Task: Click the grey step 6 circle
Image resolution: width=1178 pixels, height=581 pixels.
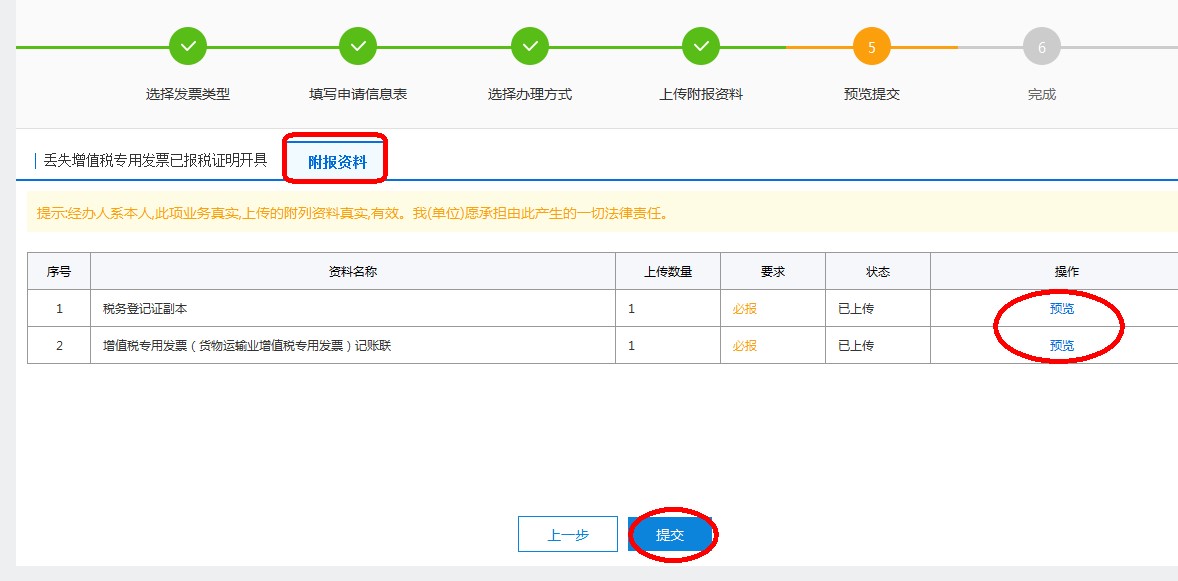Action: [1042, 47]
